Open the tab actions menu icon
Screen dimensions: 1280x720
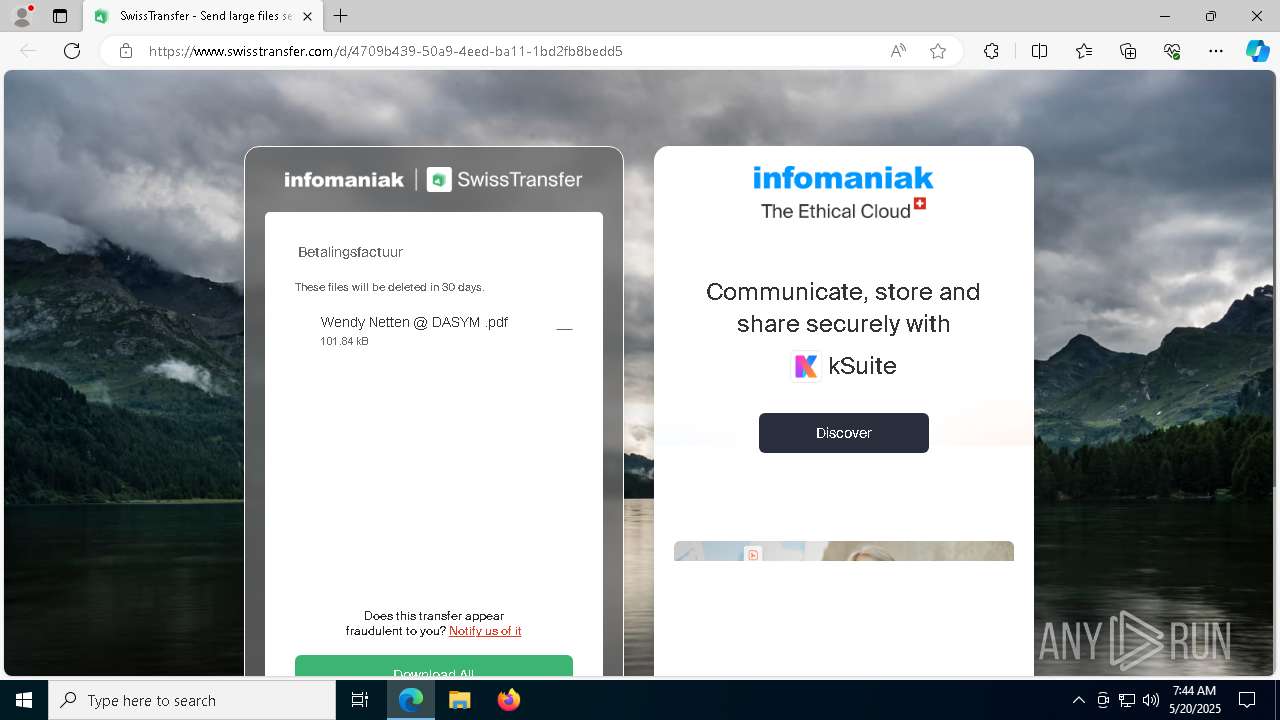point(60,16)
